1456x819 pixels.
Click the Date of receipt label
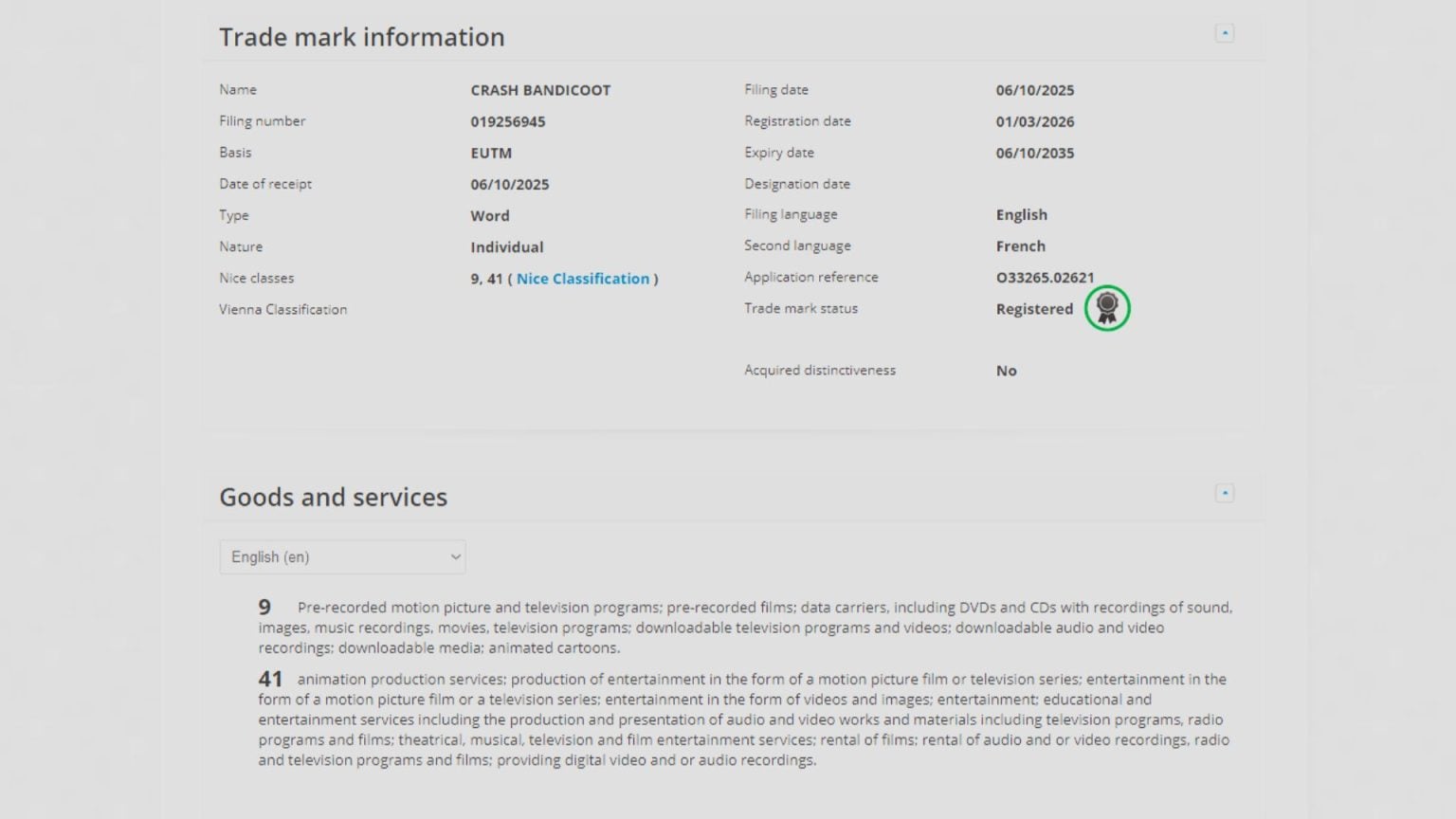click(x=265, y=183)
